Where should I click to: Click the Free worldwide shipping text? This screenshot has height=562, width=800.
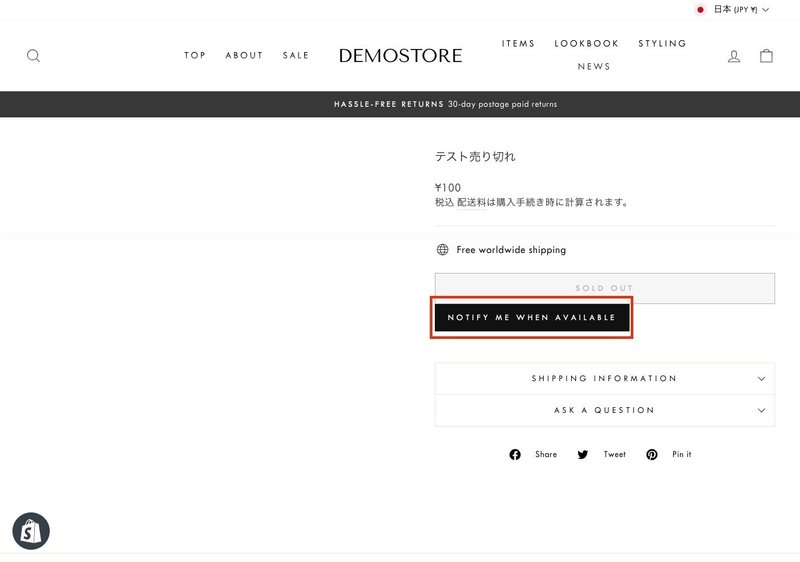click(x=511, y=249)
